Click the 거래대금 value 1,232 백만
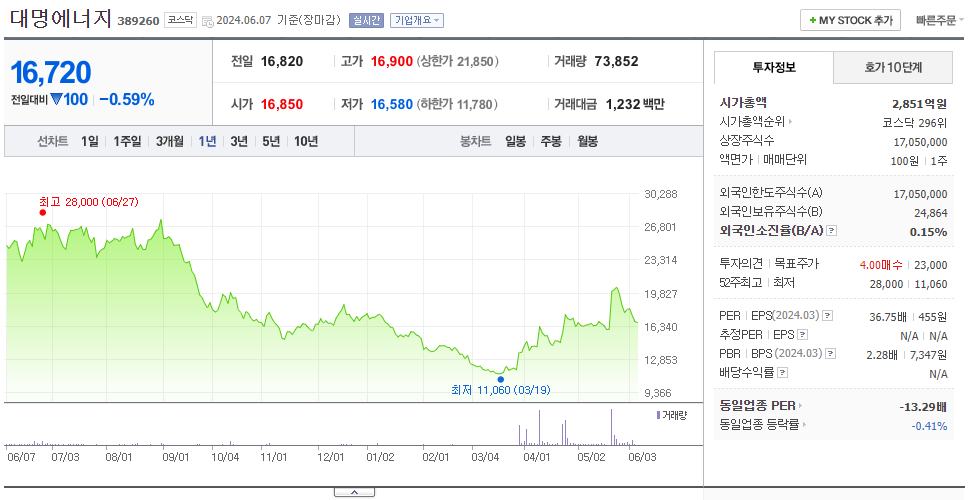Screen dimensions: 968x500 click(635, 104)
